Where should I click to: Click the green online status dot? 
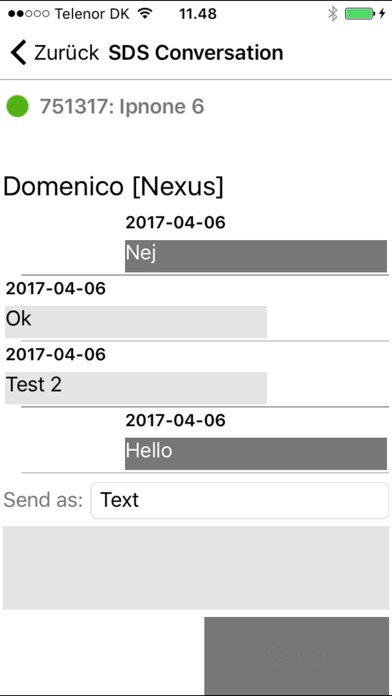(17, 107)
